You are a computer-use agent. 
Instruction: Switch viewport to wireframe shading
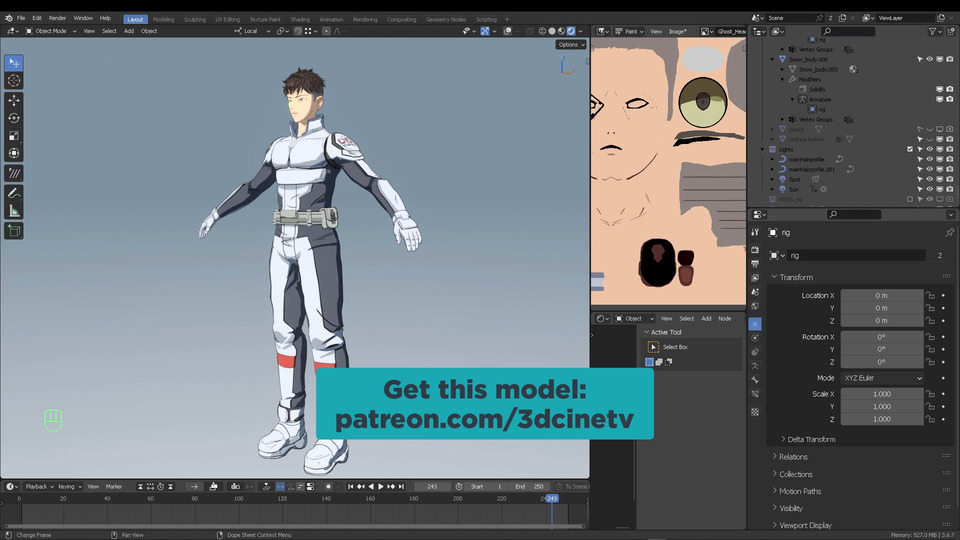pos(542,31)
